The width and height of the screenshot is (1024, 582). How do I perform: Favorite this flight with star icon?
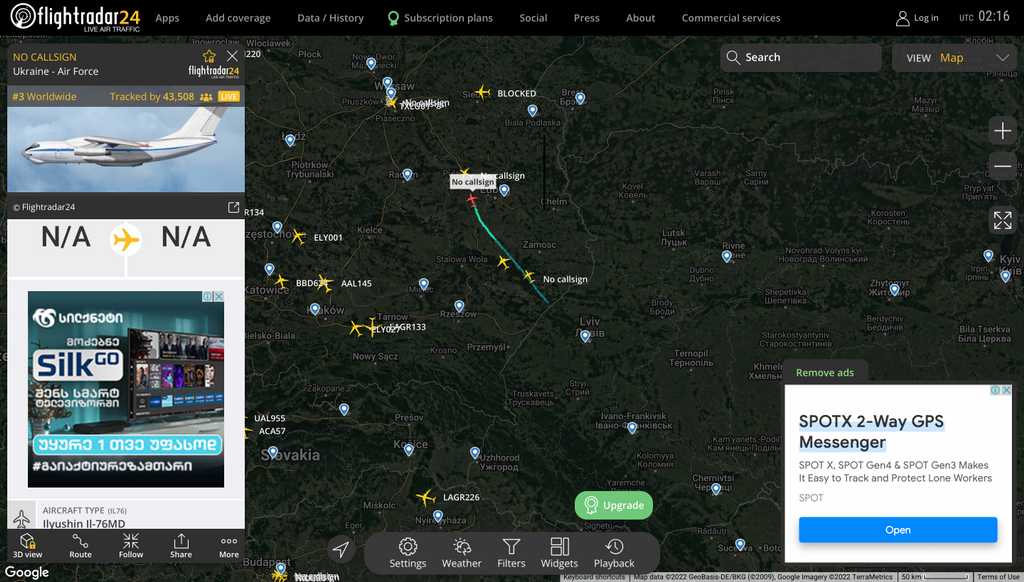[209, 56]
